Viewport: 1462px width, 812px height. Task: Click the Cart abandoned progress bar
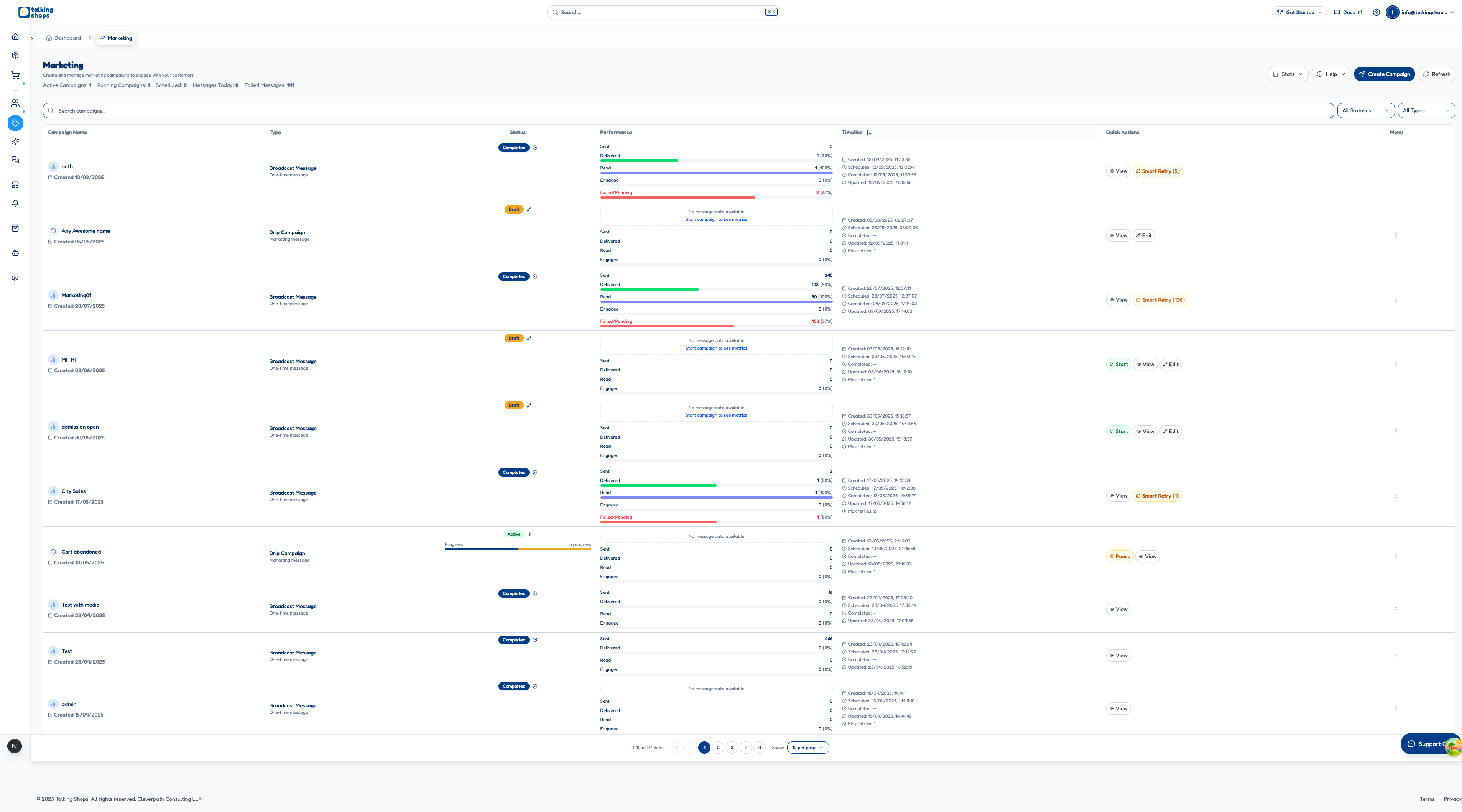pos(518,549)
